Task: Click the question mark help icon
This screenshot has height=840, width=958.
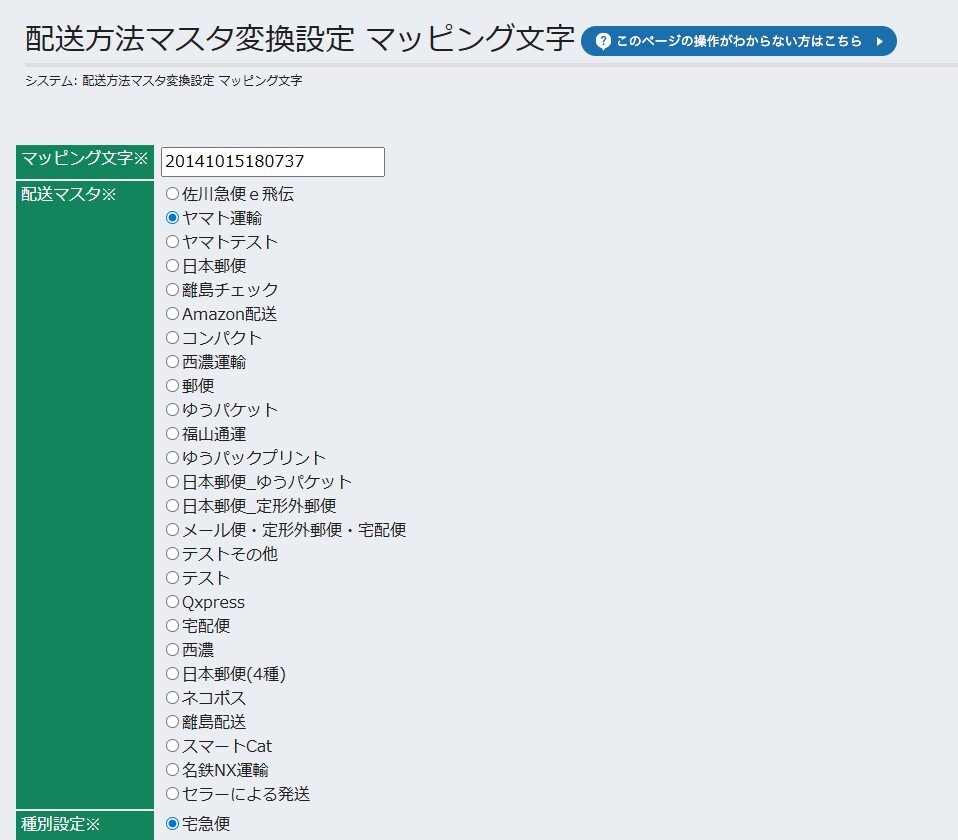Action: 603,41
